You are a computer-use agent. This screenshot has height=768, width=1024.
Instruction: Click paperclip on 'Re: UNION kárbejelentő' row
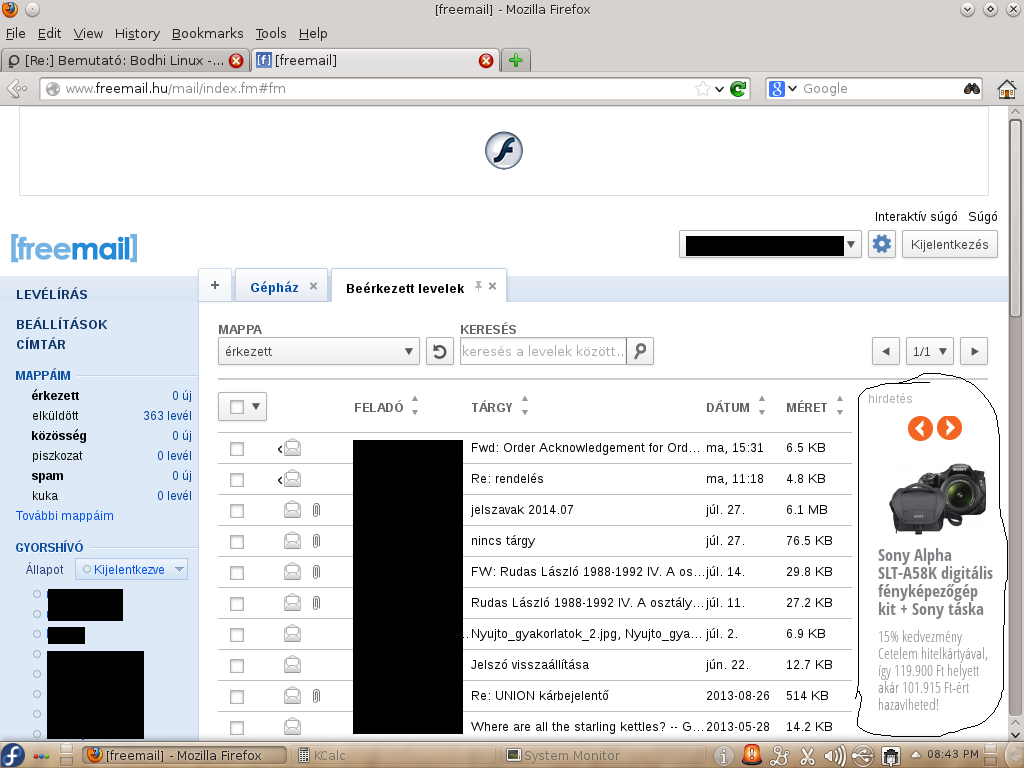[317, 696]
